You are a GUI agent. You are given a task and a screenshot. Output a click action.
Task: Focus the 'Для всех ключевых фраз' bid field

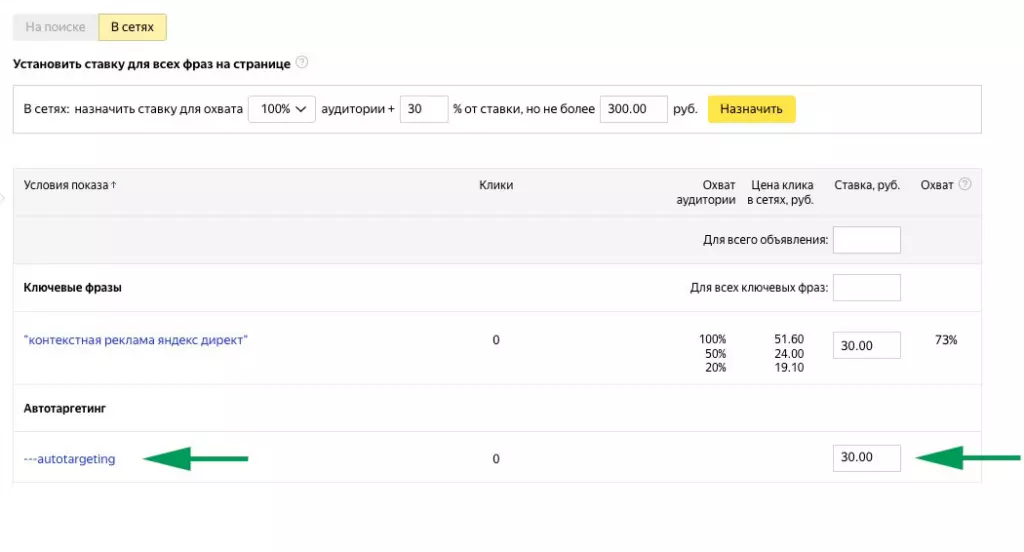(x=867, y=287)
